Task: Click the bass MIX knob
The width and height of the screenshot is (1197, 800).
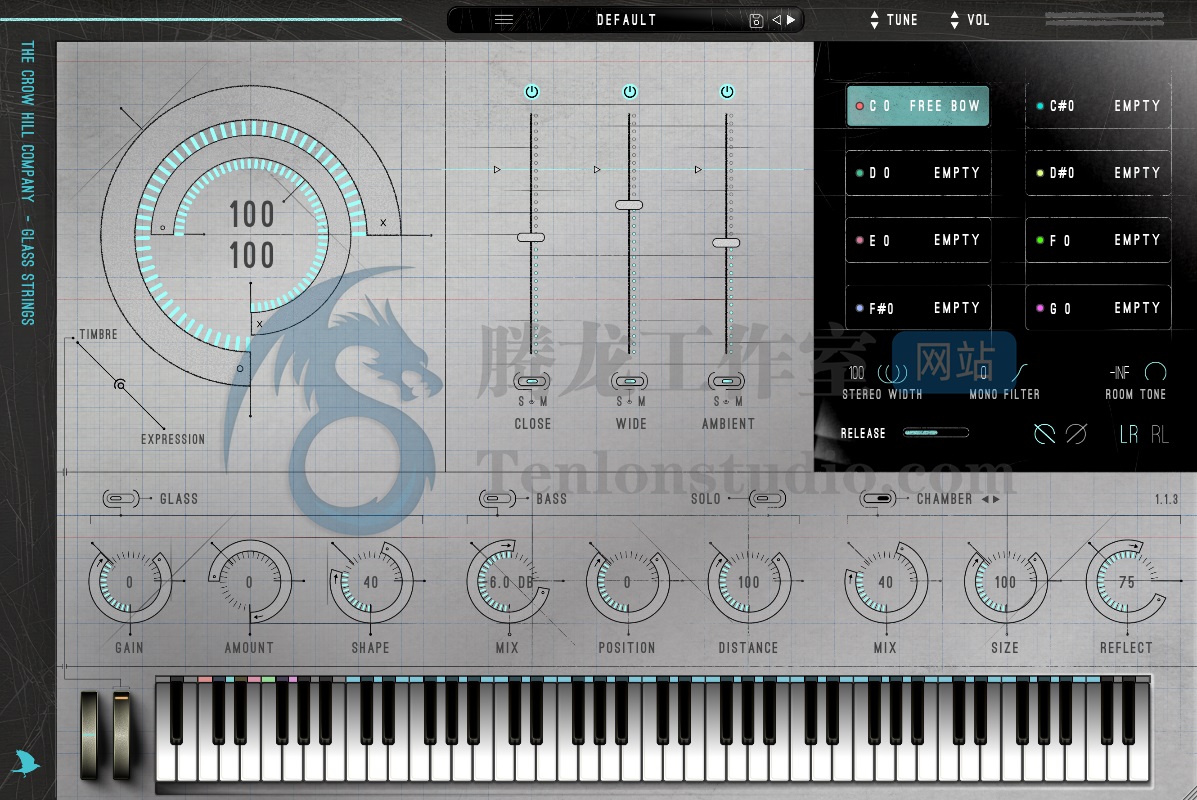Action: [508, 582]
